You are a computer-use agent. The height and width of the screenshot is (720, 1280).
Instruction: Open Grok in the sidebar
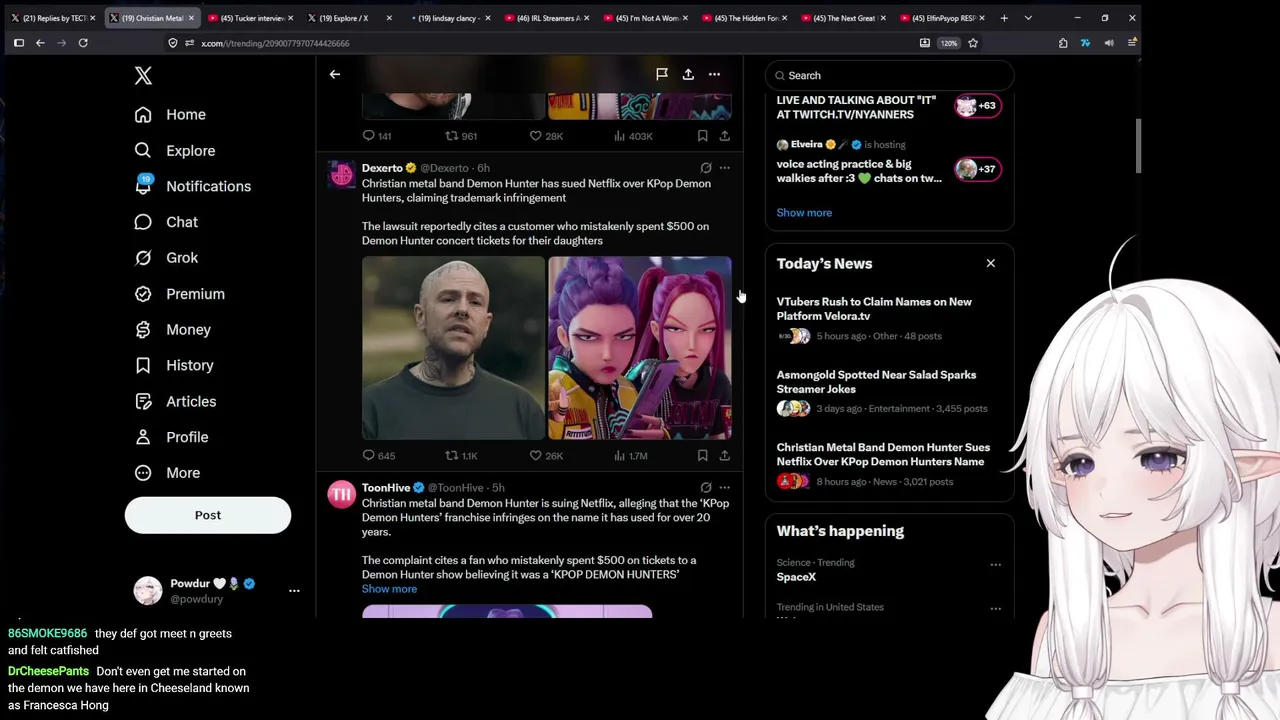[166, 258]
